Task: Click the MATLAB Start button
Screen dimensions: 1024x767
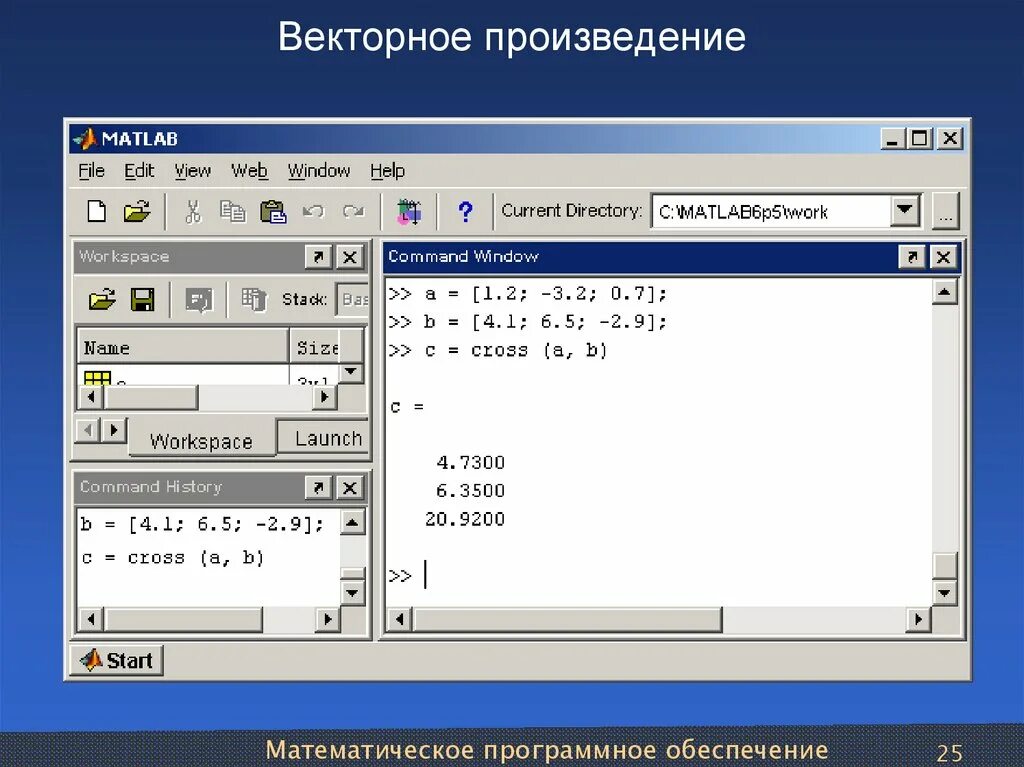Action: (x=116, y=660)
